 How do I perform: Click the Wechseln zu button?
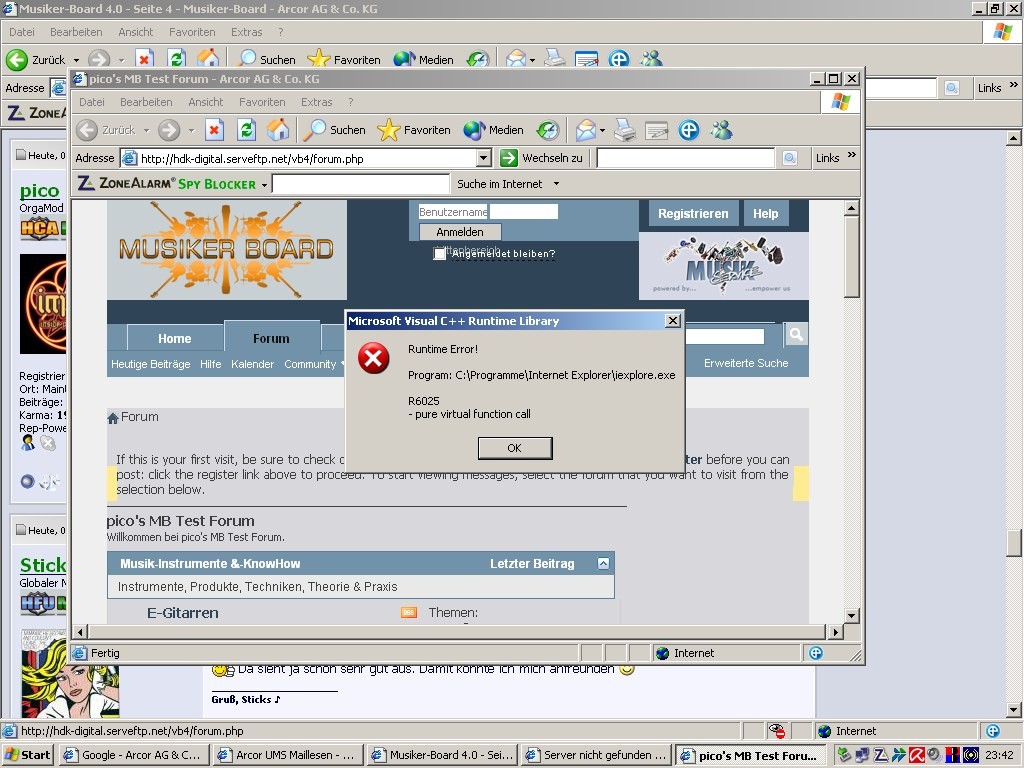pos(543,157)
